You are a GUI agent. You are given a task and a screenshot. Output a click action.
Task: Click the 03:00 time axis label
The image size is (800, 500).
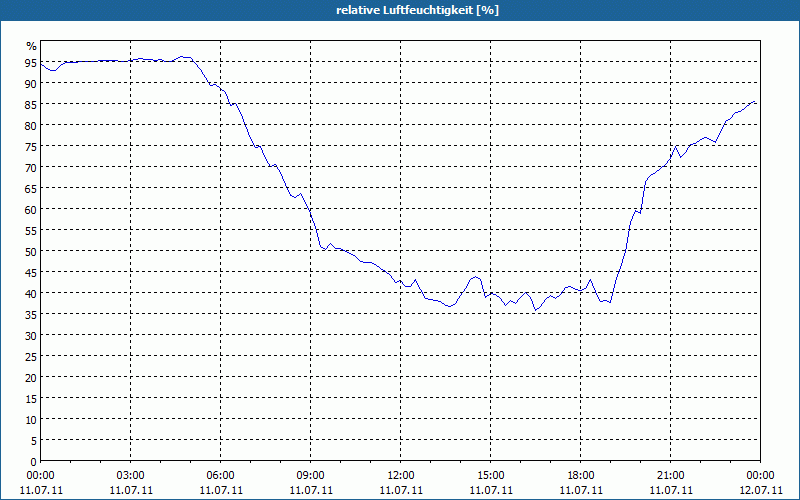tap(131, 476)
